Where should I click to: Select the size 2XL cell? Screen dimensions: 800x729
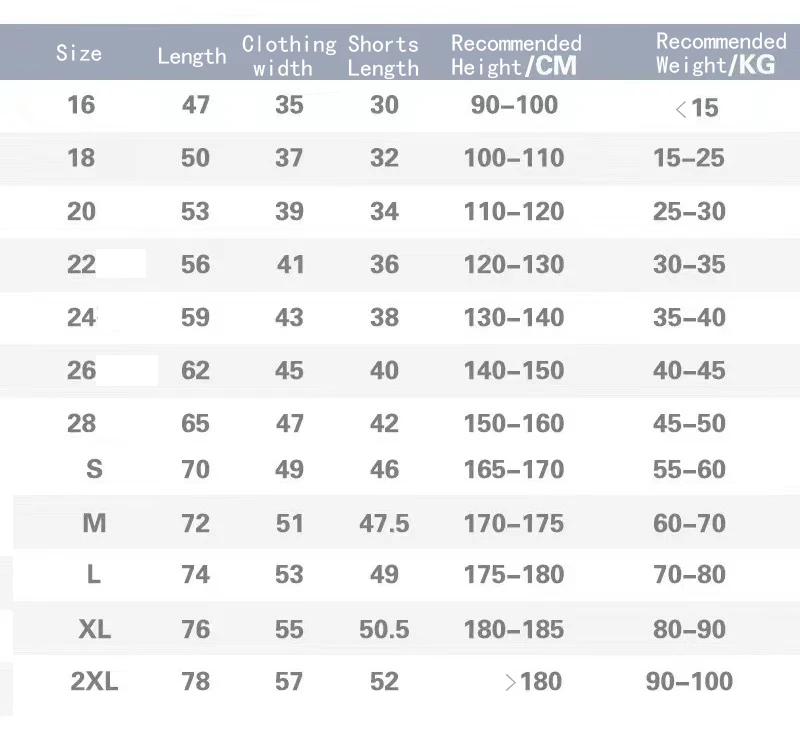coord(94,681)
